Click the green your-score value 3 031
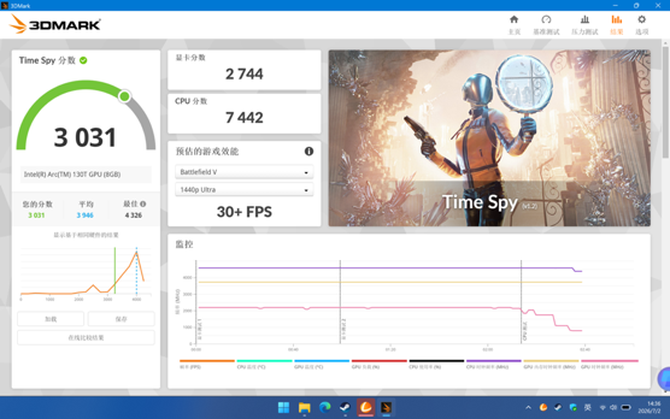 coord(36,215)
